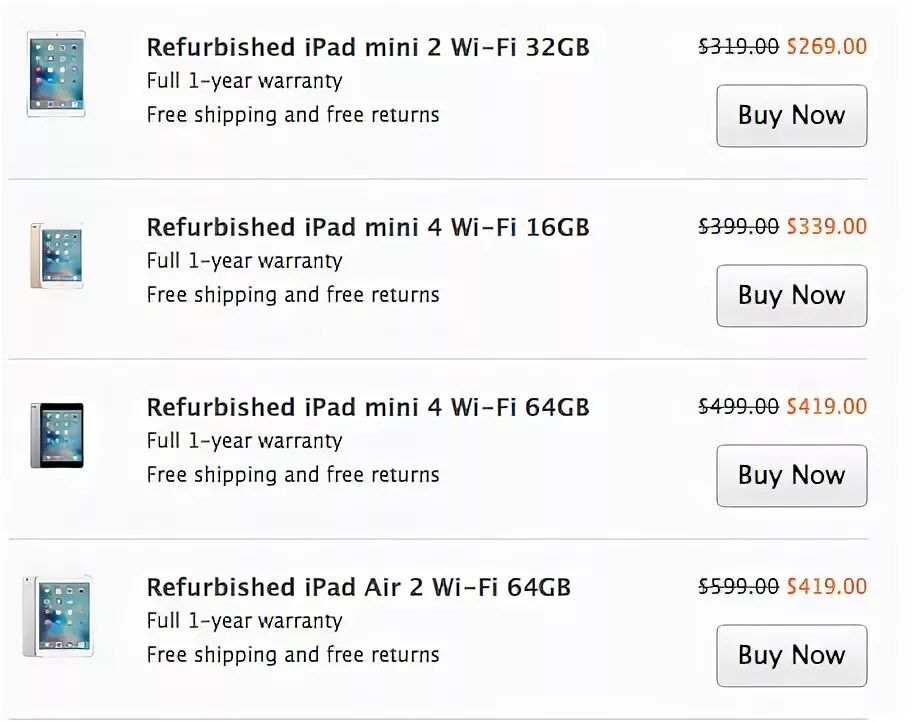Click the warranty text under iPad mini 2
This screenshot has width=918, height=722.
coord(244,81)
